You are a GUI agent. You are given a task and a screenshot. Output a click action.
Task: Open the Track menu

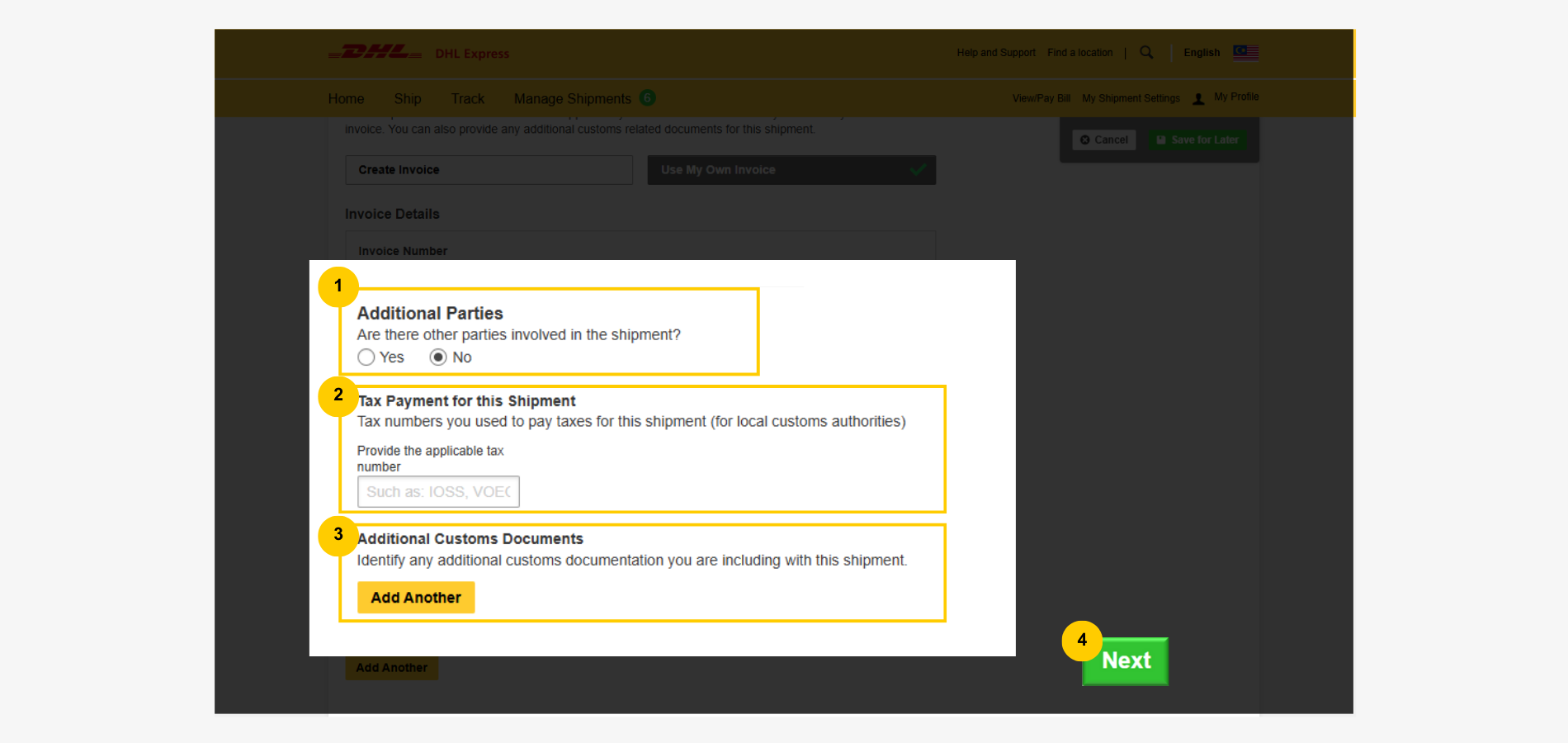[x=467, y=99]
